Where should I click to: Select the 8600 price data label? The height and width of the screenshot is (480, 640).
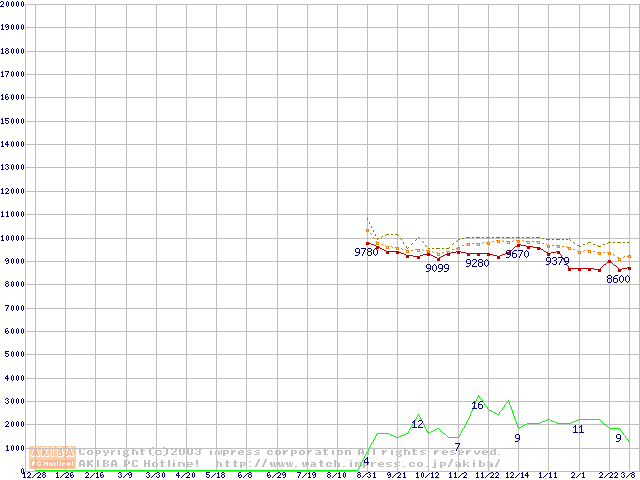pos(618,279)
